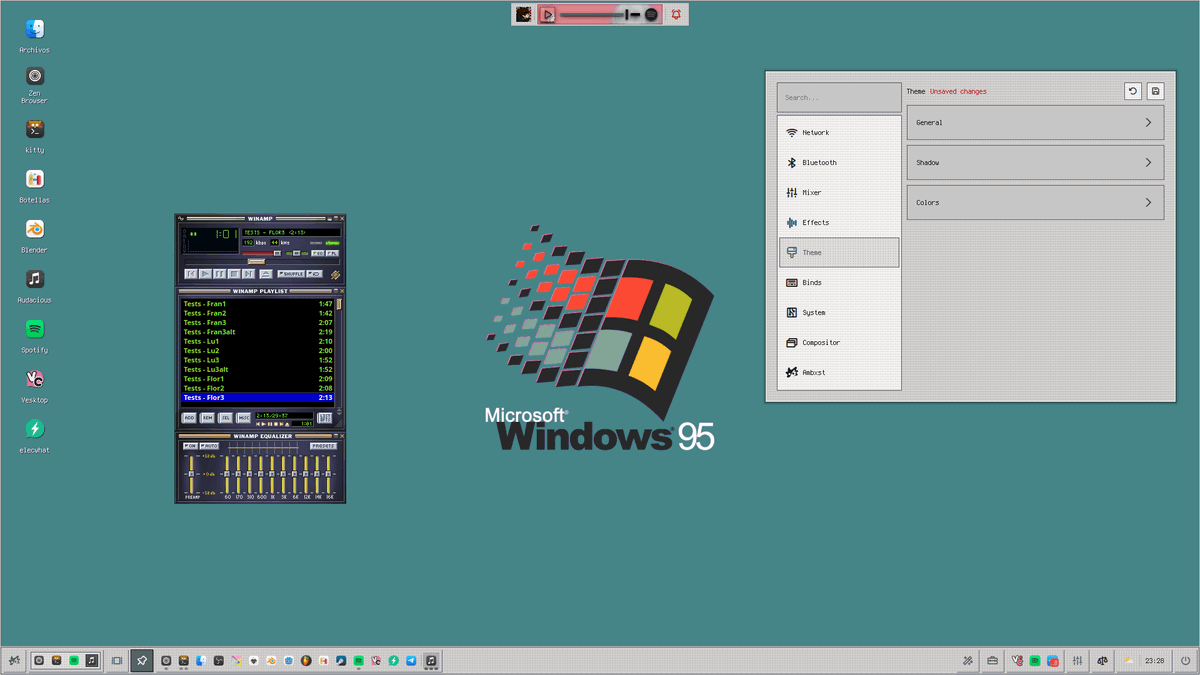Toggle Winamp PL playlist window button
The height and width of the screenshot is (675, 1200).
pyautogui.click(x=332, y=253)
